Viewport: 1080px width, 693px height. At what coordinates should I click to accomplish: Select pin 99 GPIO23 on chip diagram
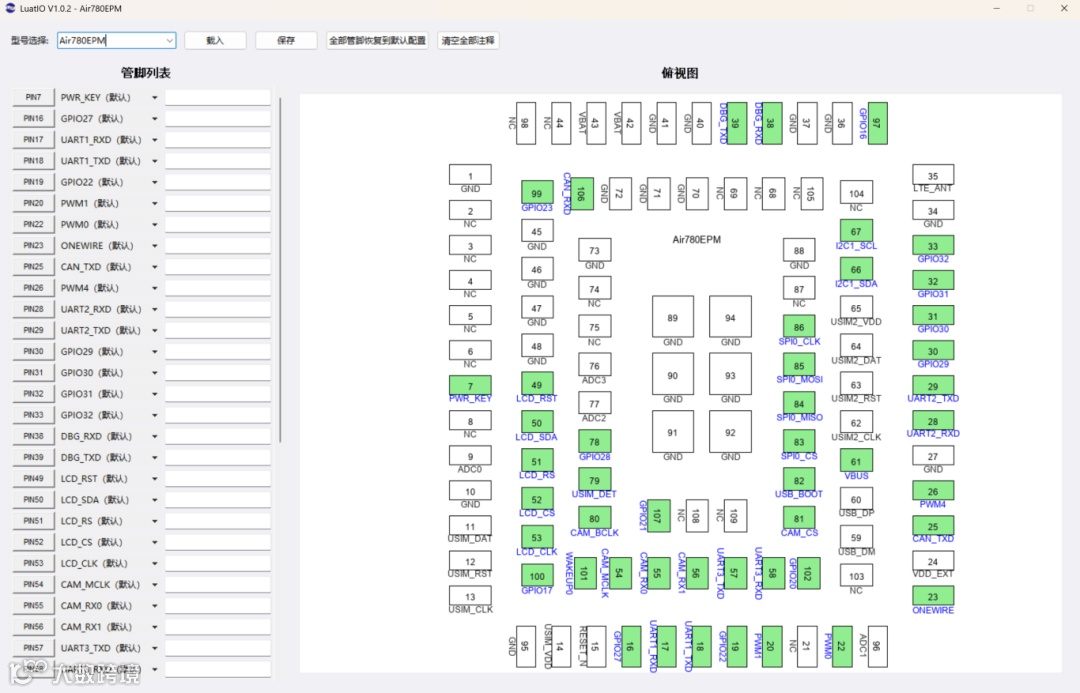pyautogui.click(x=537, y=194)
